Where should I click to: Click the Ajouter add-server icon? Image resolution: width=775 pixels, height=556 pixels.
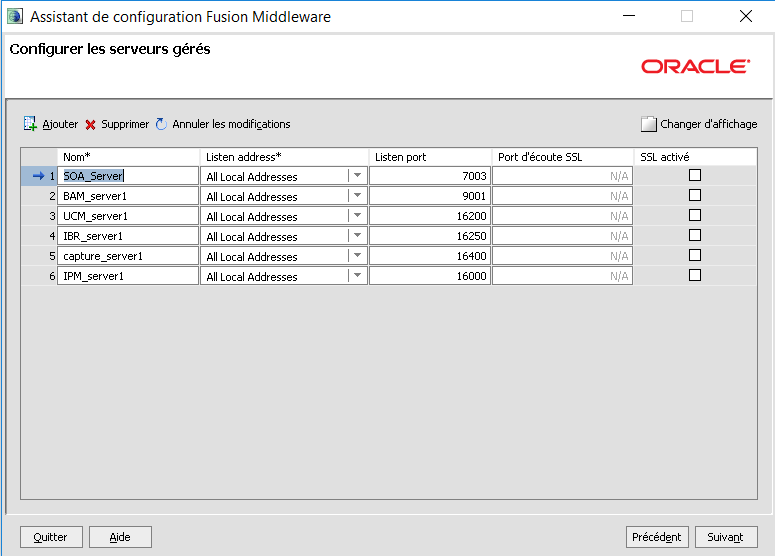(30, 125)
